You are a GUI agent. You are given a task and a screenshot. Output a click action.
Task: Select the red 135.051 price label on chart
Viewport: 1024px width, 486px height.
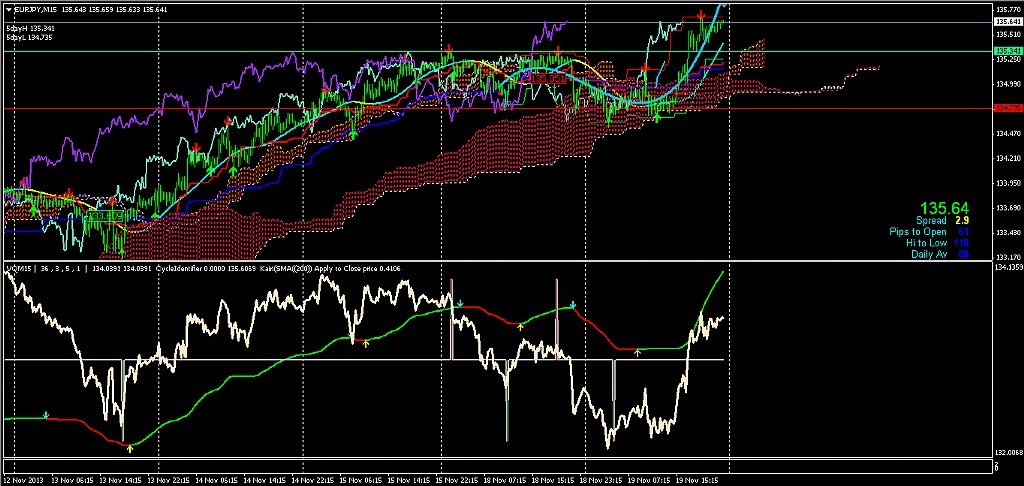tap(547, 78)
